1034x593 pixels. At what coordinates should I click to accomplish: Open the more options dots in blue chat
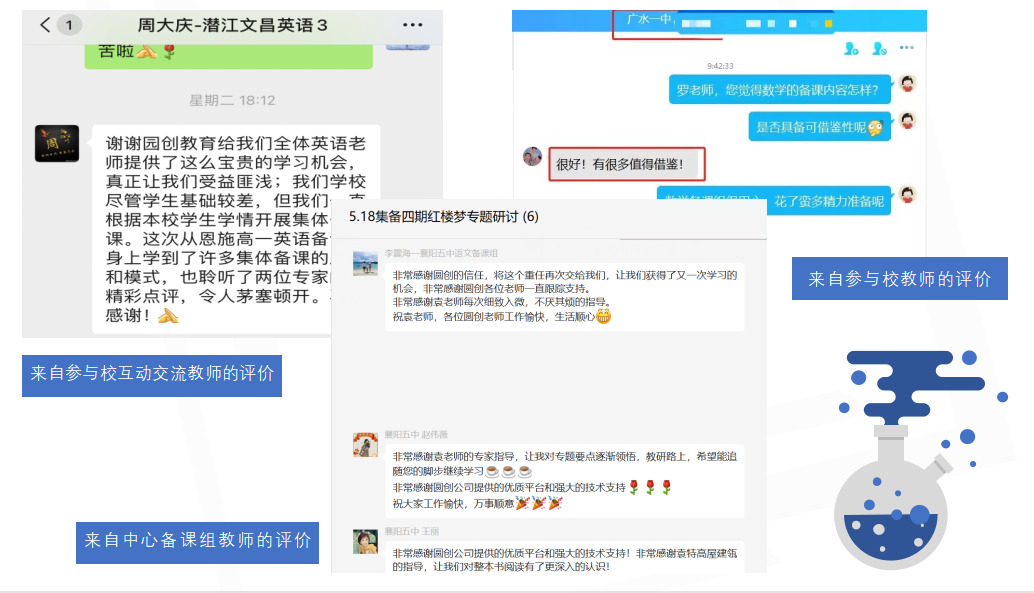click(x=906, y=47)
